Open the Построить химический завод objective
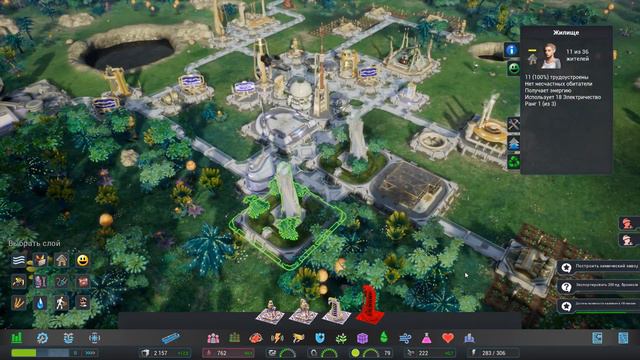Image resolution: width=640 pixels, height=360 pixels. (599, 267)
